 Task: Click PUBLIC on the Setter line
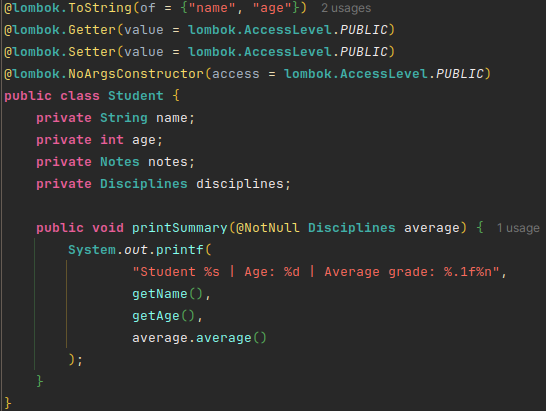[364, 52]
